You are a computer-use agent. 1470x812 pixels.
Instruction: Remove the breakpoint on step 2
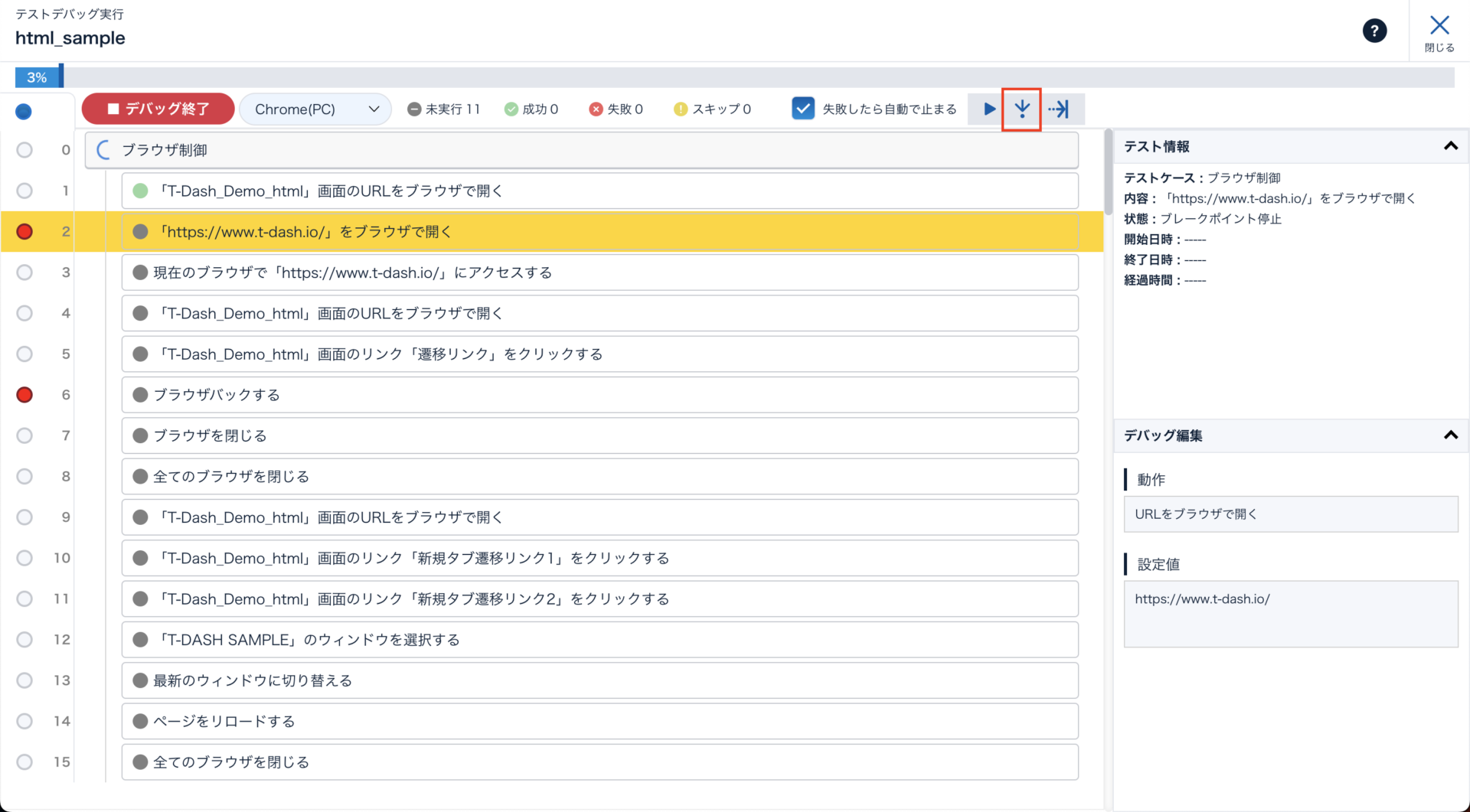click(x=24, y=232)
